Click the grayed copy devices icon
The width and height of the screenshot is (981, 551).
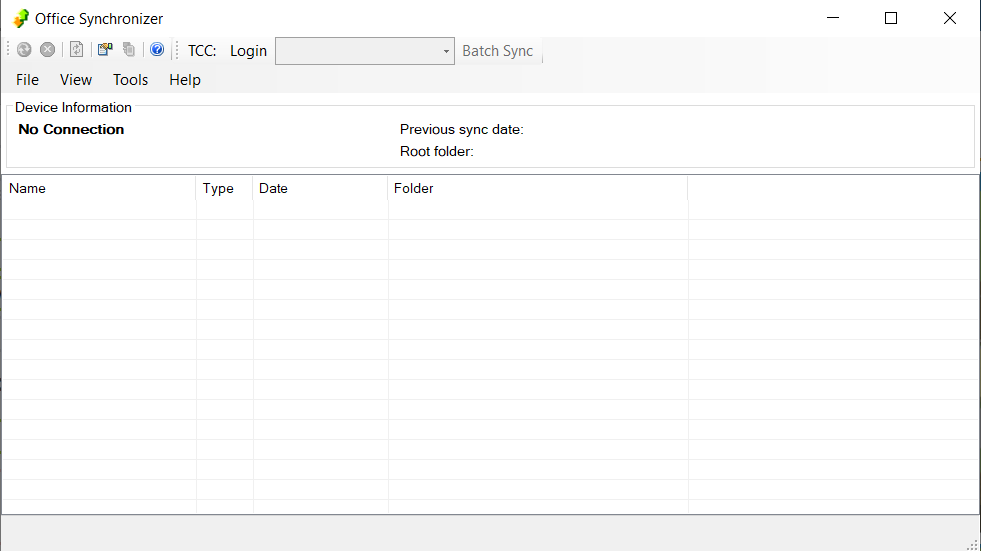coord(129,49)
